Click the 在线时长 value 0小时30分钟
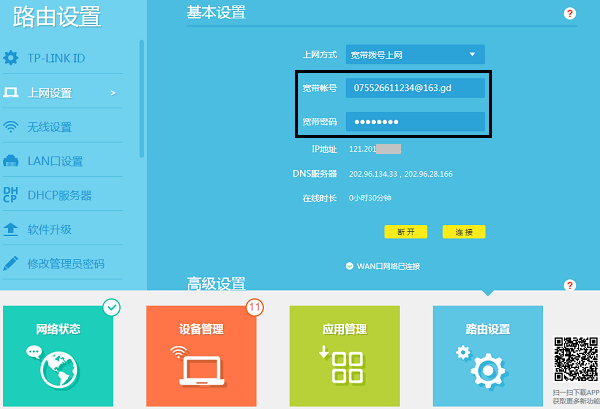Screen dimensions: 600x409 tap(370, 198)
